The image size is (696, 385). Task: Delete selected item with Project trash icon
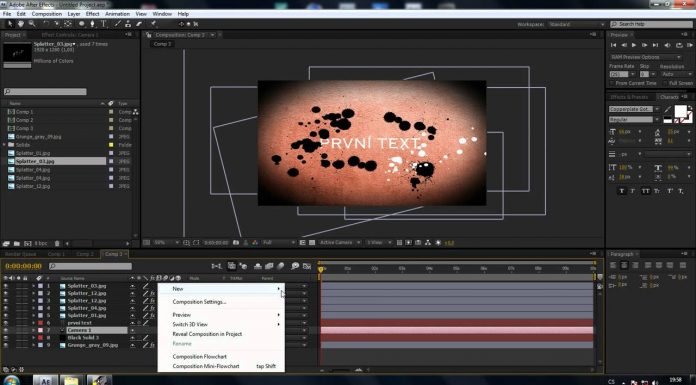57,243
